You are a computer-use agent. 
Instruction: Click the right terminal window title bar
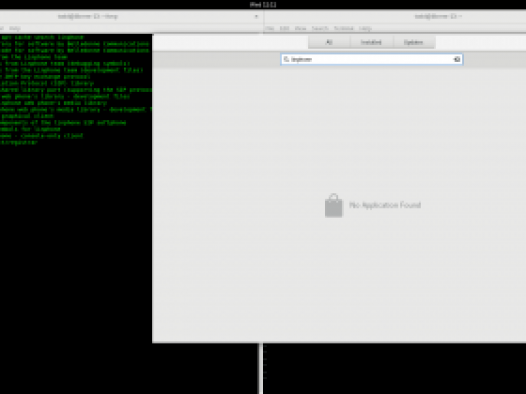tap(395, 16)
